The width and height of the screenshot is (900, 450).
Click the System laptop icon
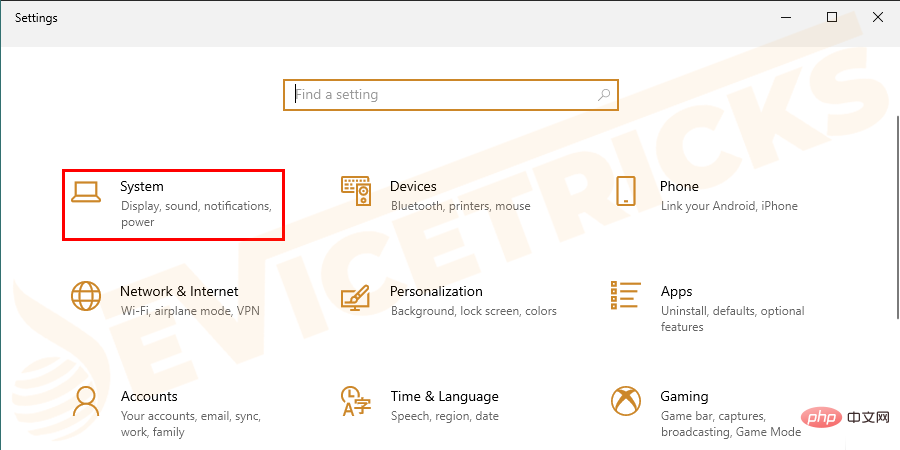[x=86, y=191]
